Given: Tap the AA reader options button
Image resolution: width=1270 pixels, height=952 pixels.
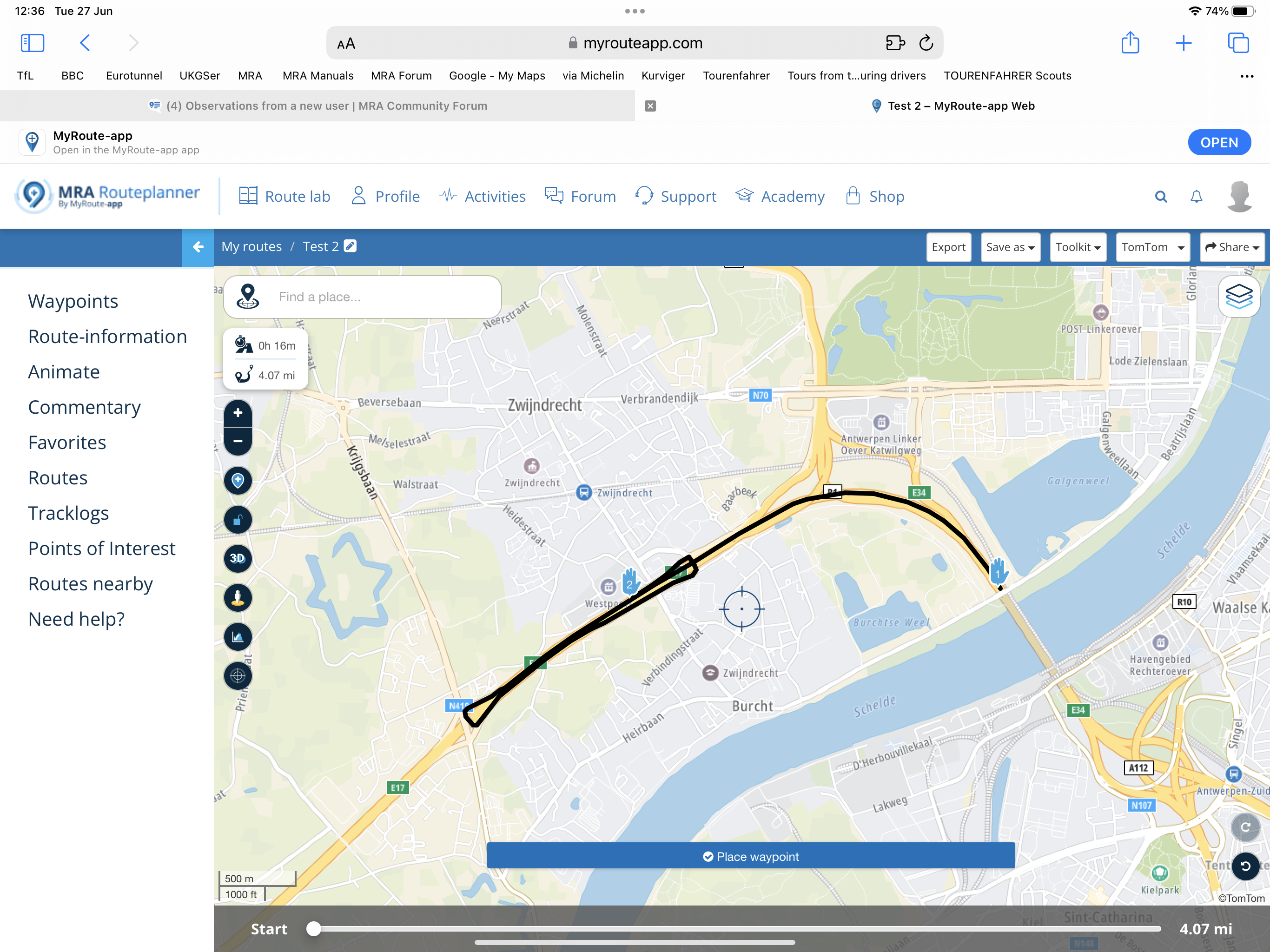Looking at the screenshot, I should pos(346,44).
